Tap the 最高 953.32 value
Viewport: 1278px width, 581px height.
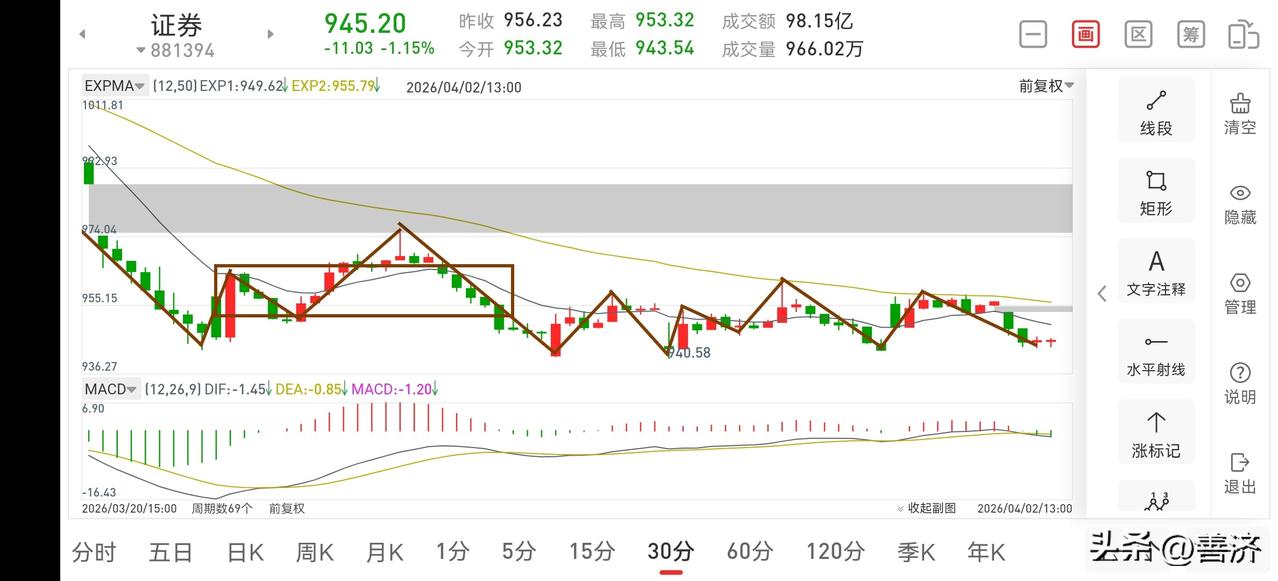click(664, 21)
